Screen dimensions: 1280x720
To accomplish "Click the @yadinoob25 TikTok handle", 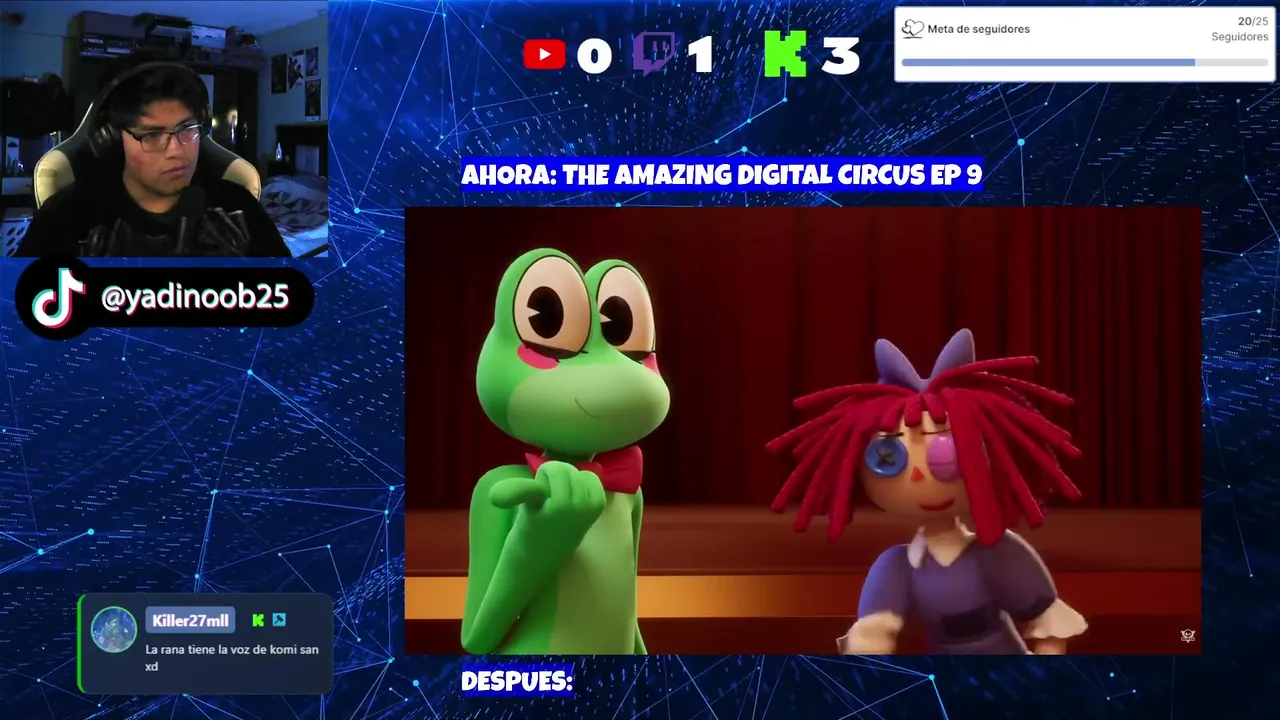I will 195,296.
